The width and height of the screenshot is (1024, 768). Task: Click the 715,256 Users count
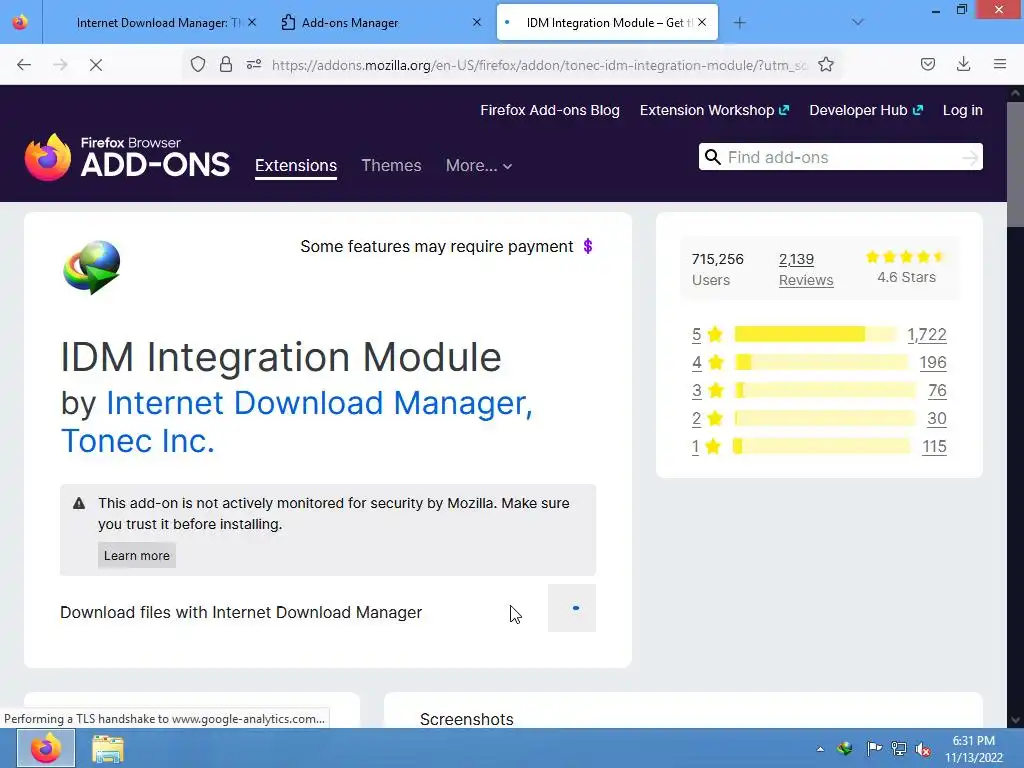pyautogui.click(x=718, y=269)
